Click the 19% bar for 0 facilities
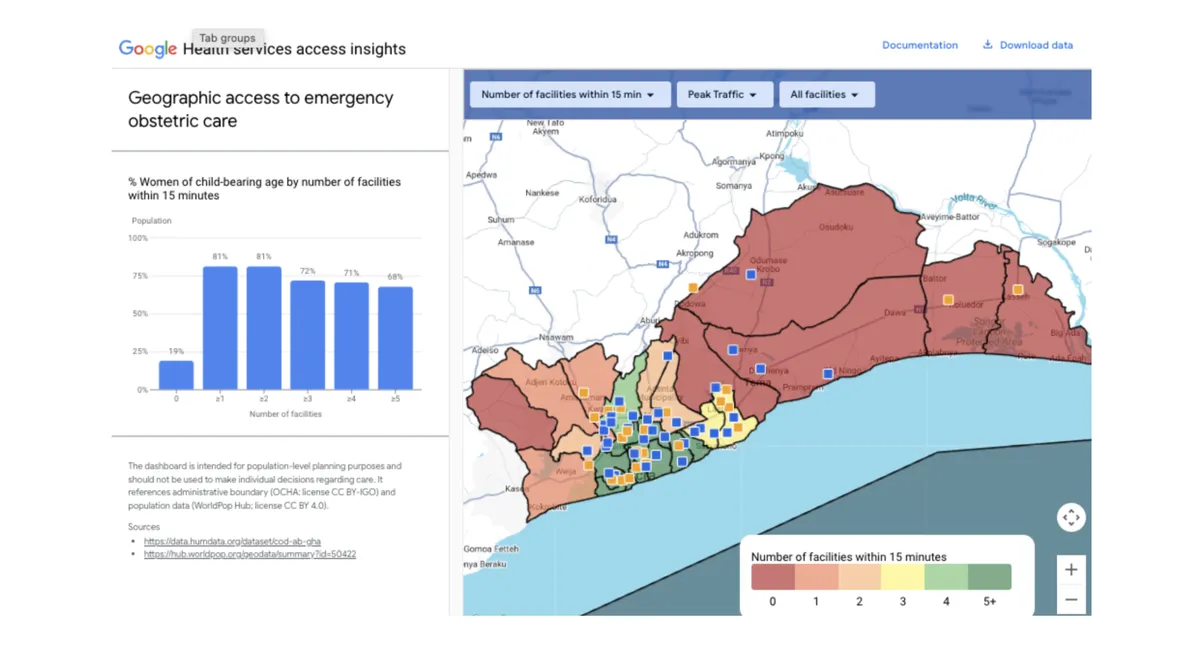 pos(176,375)
